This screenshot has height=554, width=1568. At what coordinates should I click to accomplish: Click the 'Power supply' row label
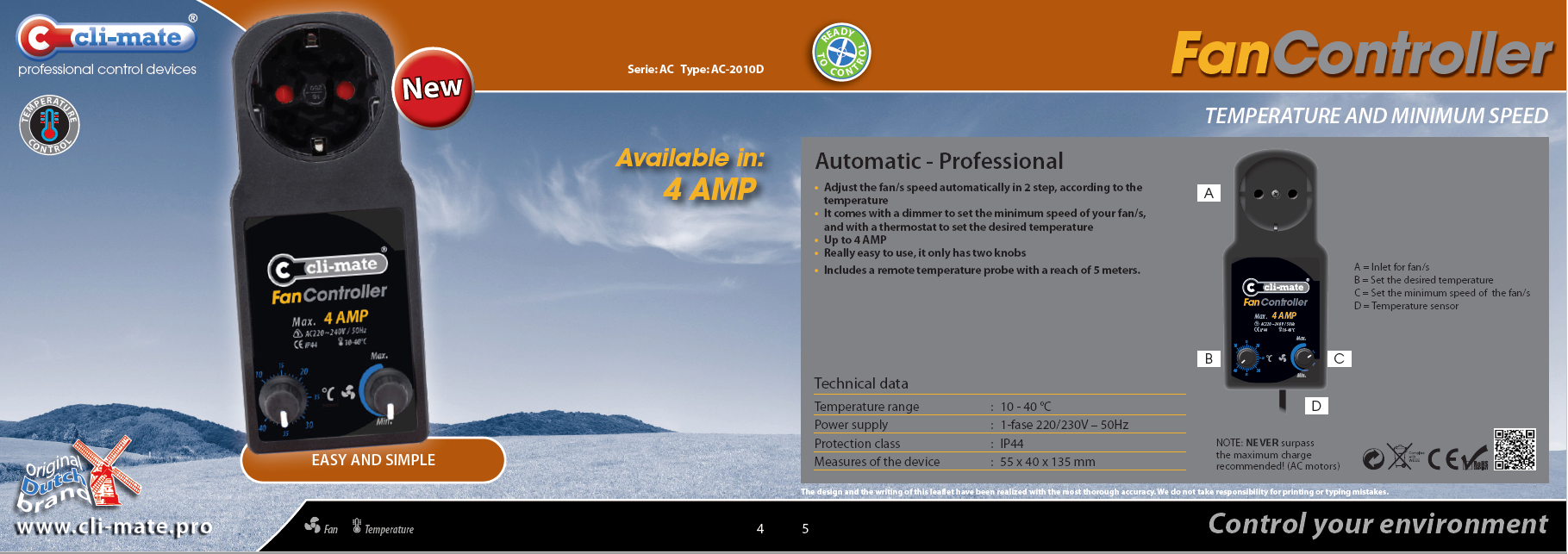point(851,425)
